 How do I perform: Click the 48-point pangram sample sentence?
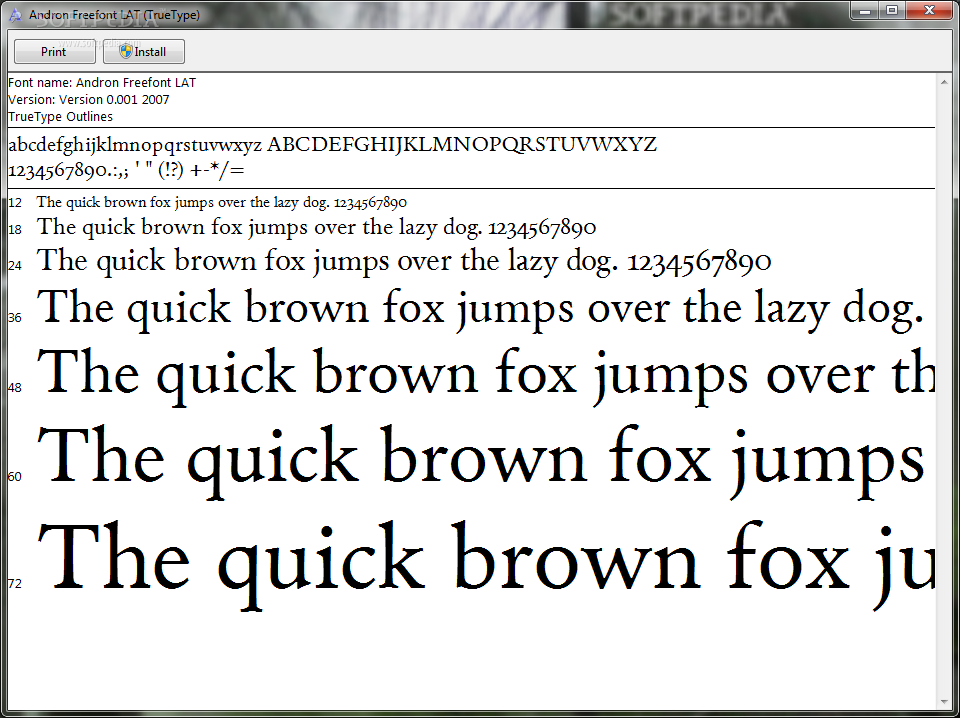tap(486, 376)
